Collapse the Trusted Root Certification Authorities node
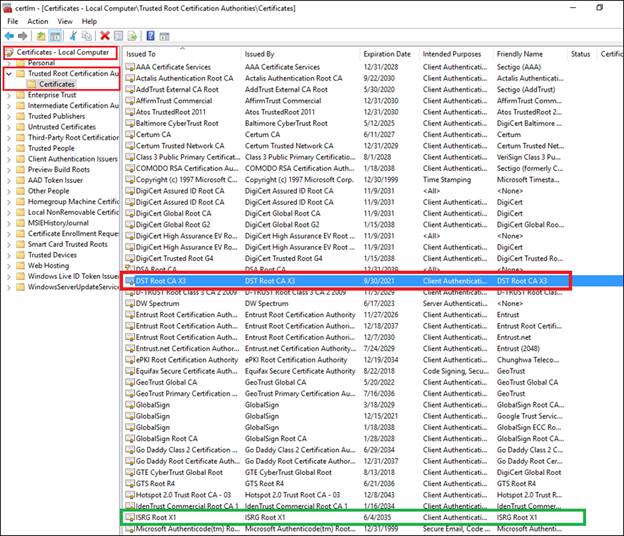Screen dimensions: 624x536 click(9, 74)
